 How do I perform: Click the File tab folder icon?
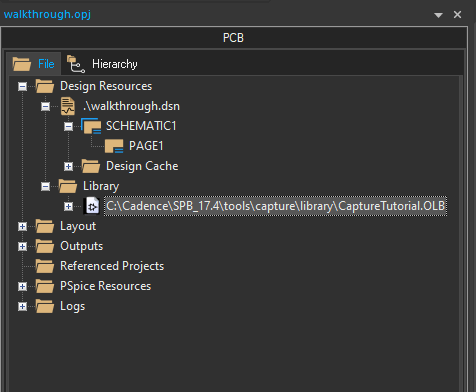click(22, 64)
